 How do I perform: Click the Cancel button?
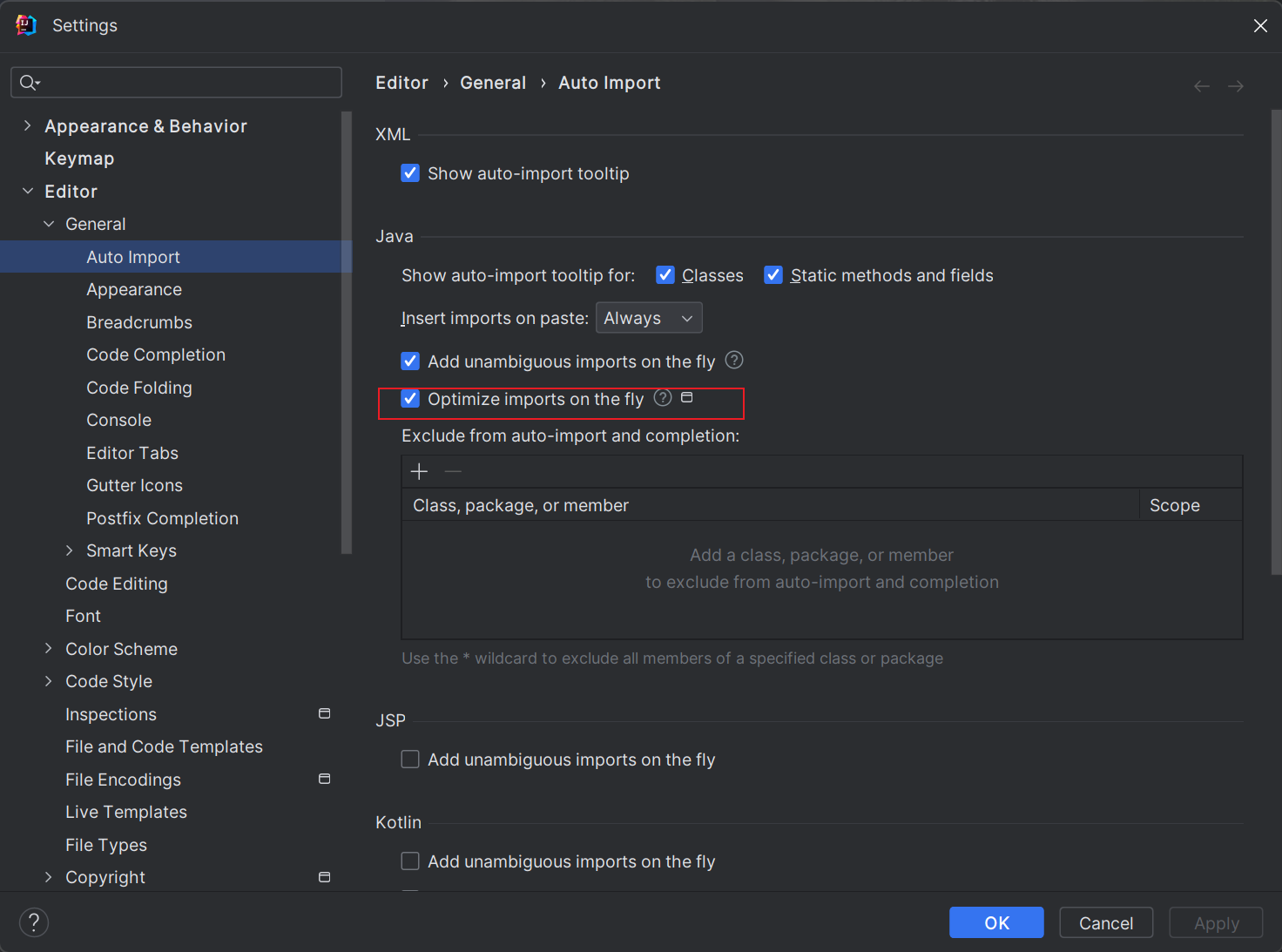click(1106, 922)
